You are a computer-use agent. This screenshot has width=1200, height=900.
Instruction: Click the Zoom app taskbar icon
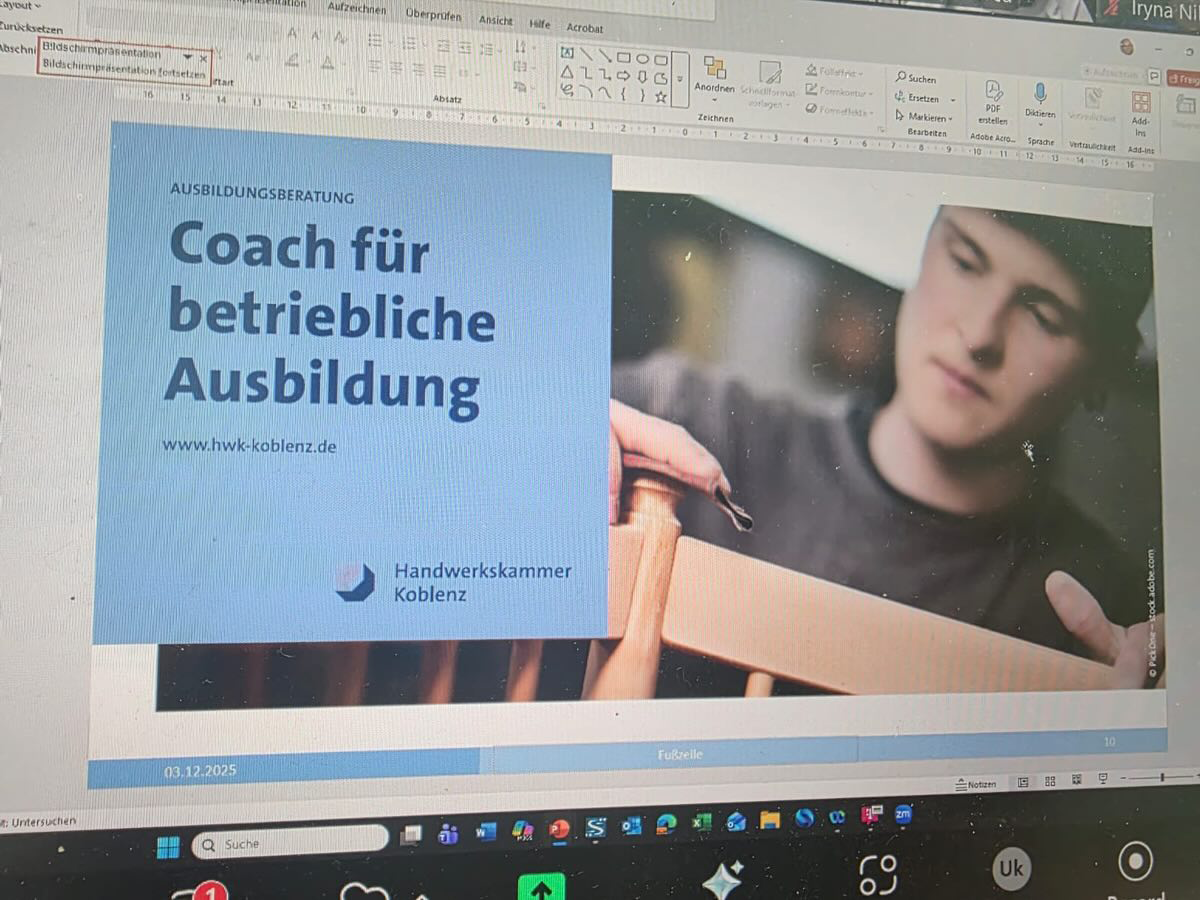(x=903, y=813)
